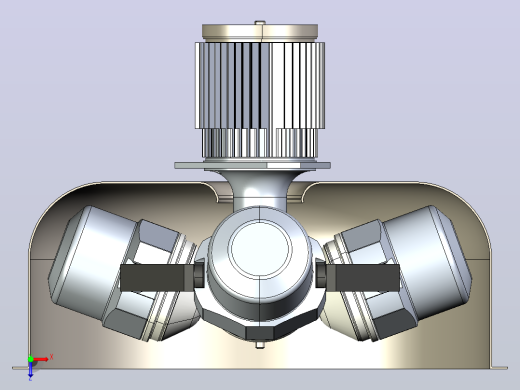
Task: Pick the flat mounting flange under the motor
Action: pos(253,165)
